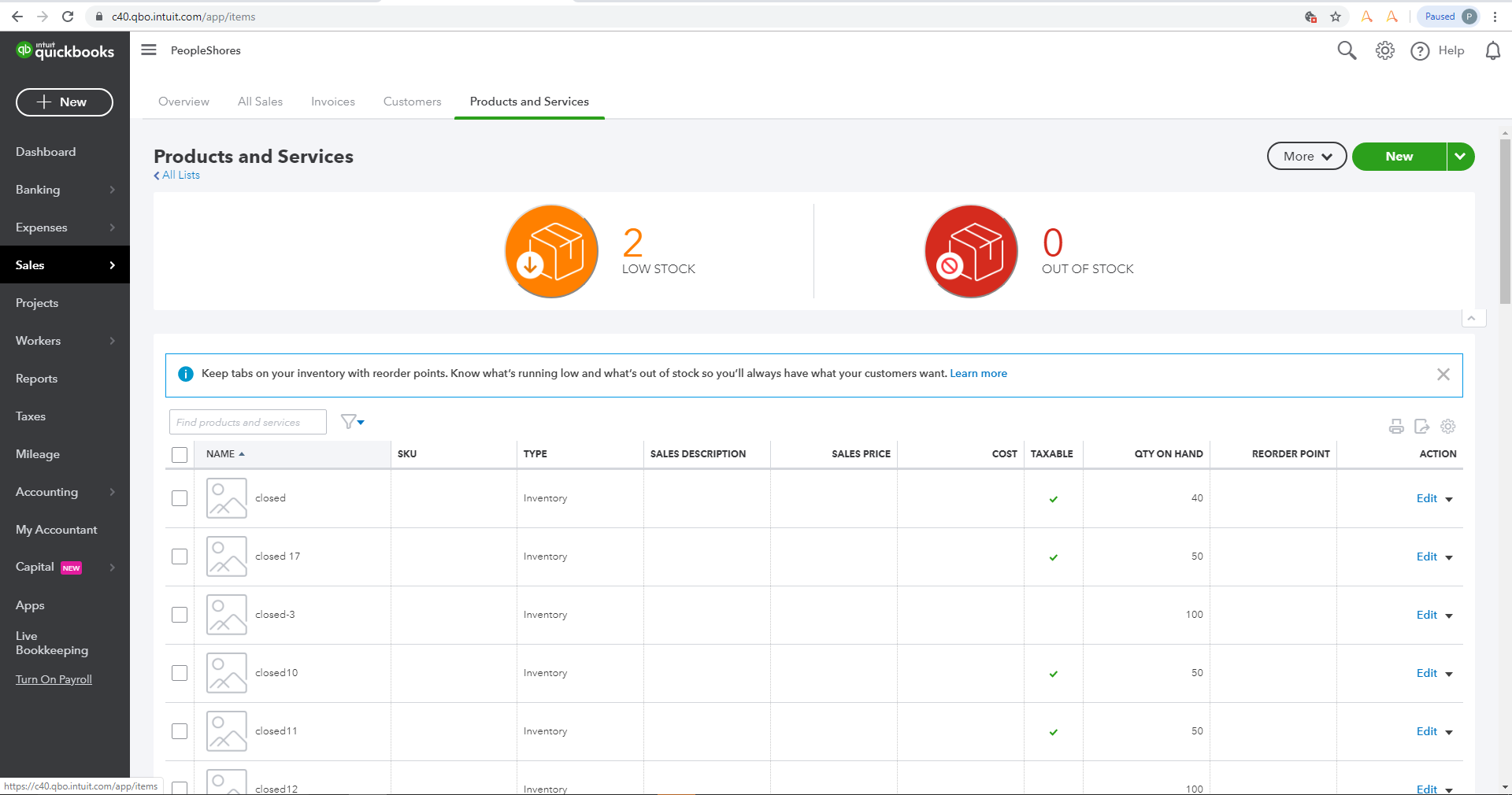
Task: Click the print list icon
Action: (x=1396, y=427)
